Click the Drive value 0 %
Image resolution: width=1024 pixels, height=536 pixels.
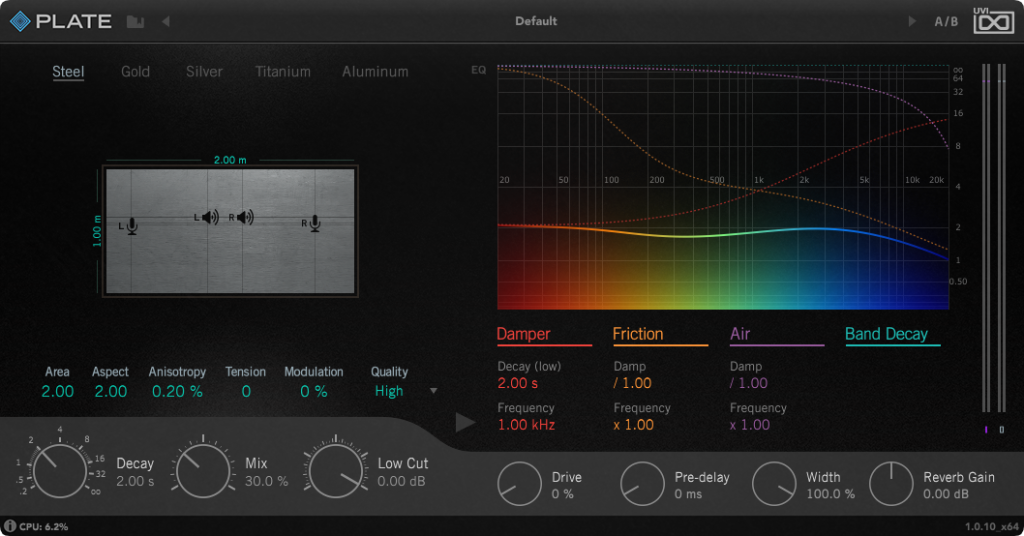tap(562, 494)
